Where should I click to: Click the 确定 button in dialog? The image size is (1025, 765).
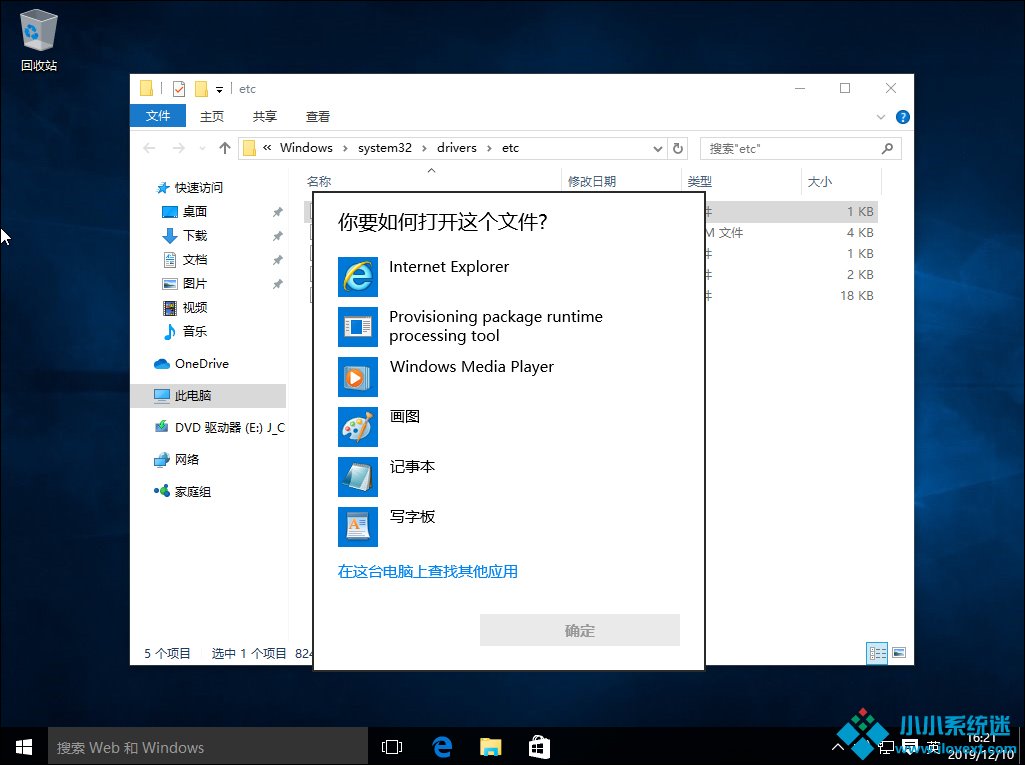(x=580, y=630)
